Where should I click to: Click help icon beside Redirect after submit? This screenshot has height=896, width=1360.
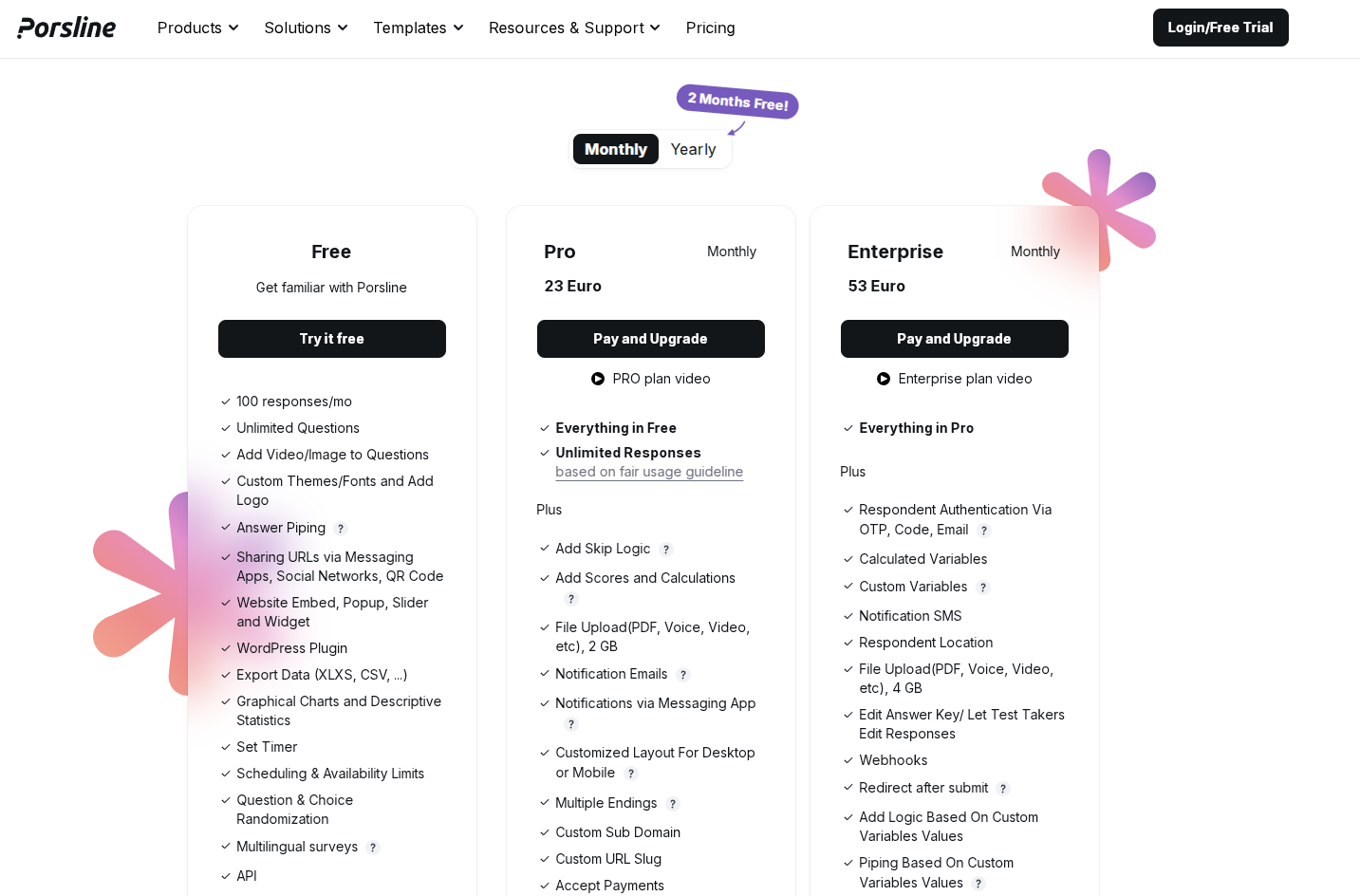1004,789
